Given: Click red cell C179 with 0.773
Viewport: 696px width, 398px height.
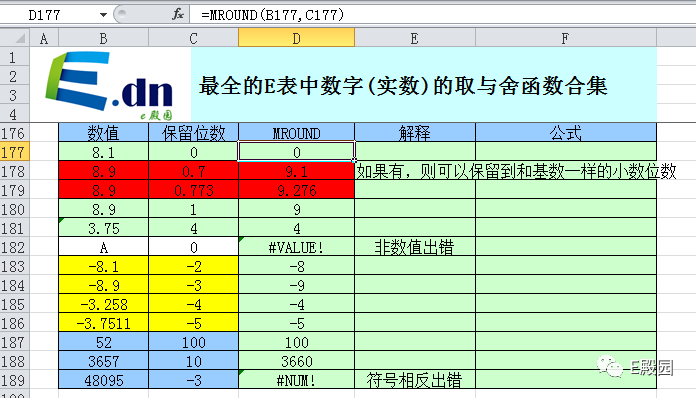Looking at the screenshot, I should tap(194, 190).
